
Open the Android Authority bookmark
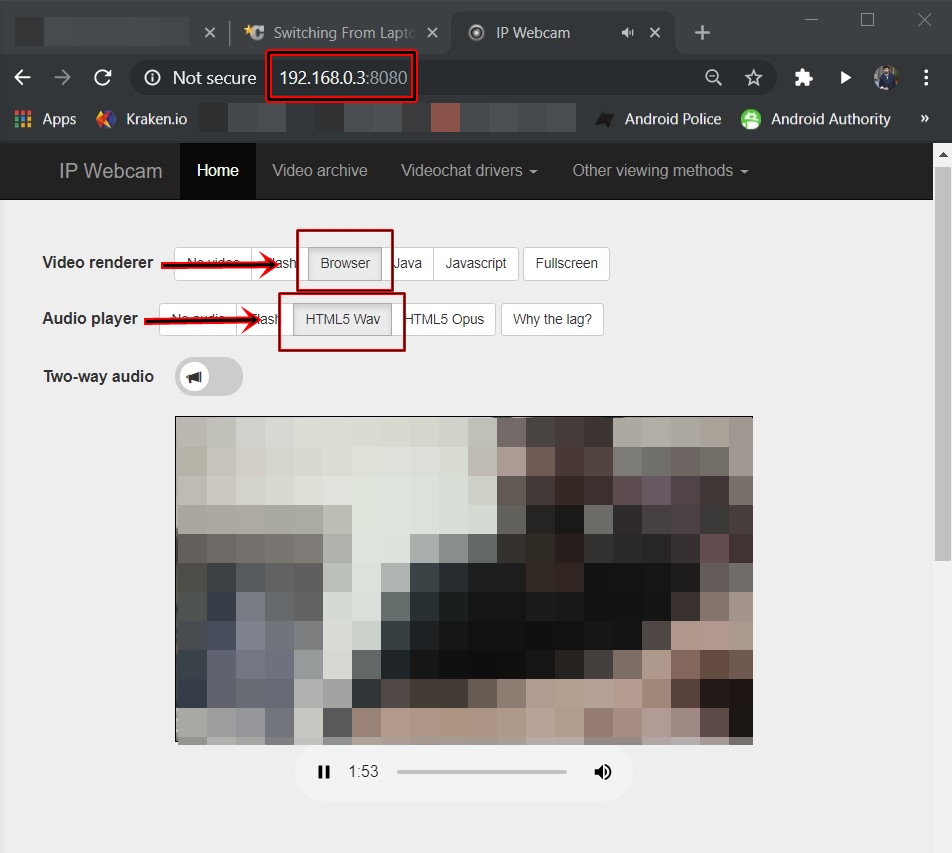pos(816,119)
